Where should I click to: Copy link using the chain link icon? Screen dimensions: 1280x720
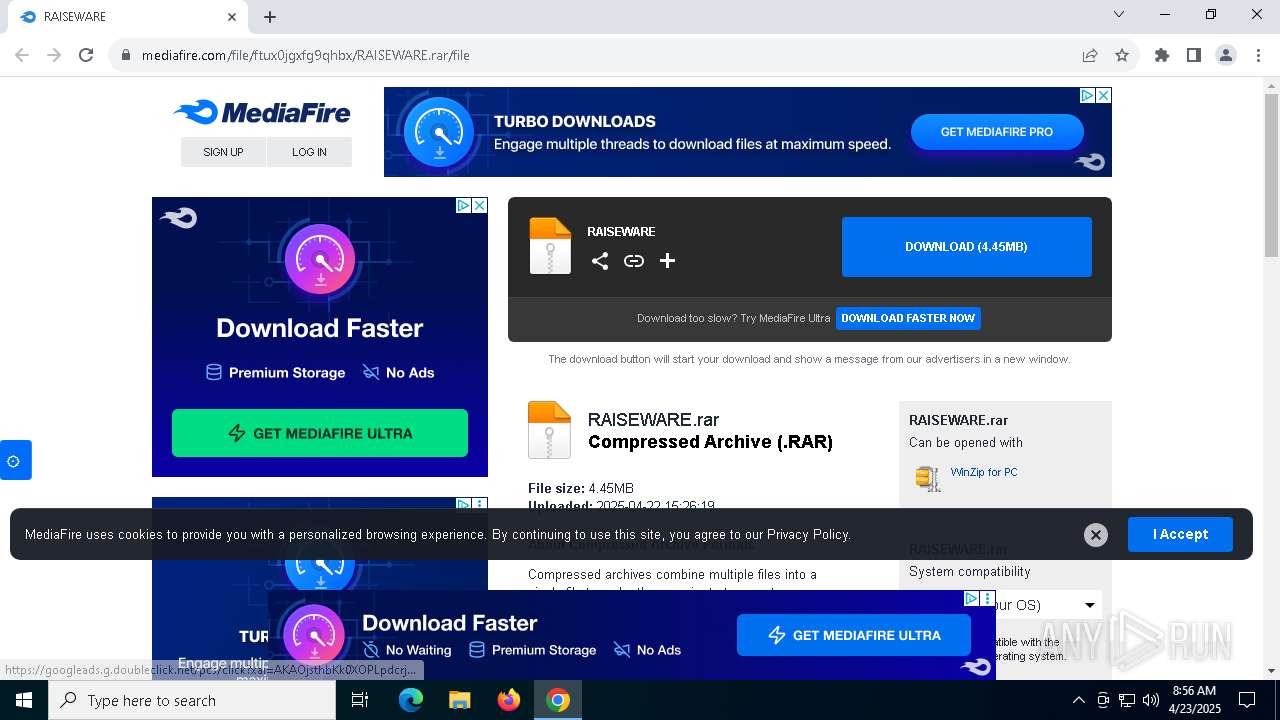pyautogui.click(x=634, y=261)
